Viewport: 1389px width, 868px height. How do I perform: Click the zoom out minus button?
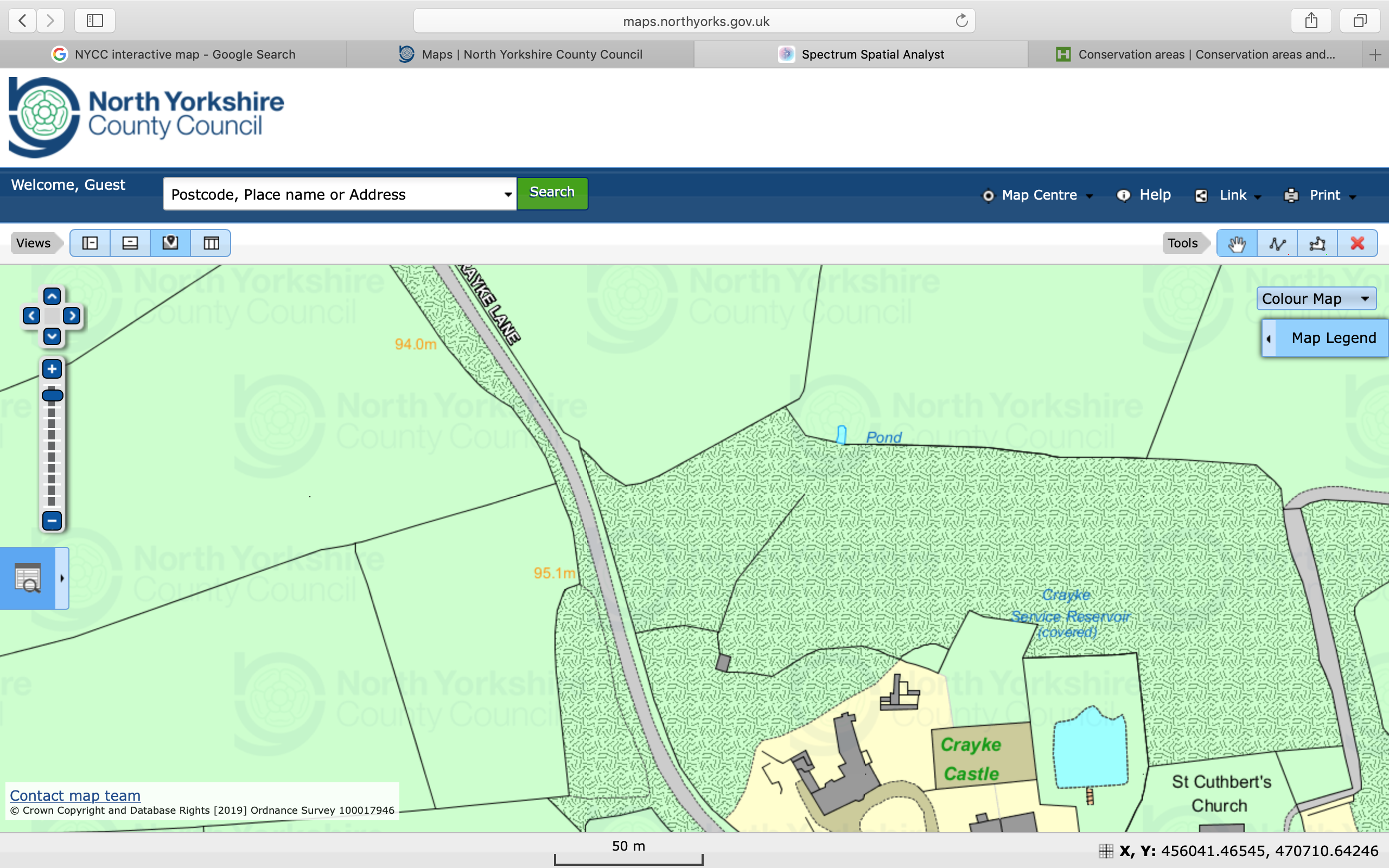52,521
